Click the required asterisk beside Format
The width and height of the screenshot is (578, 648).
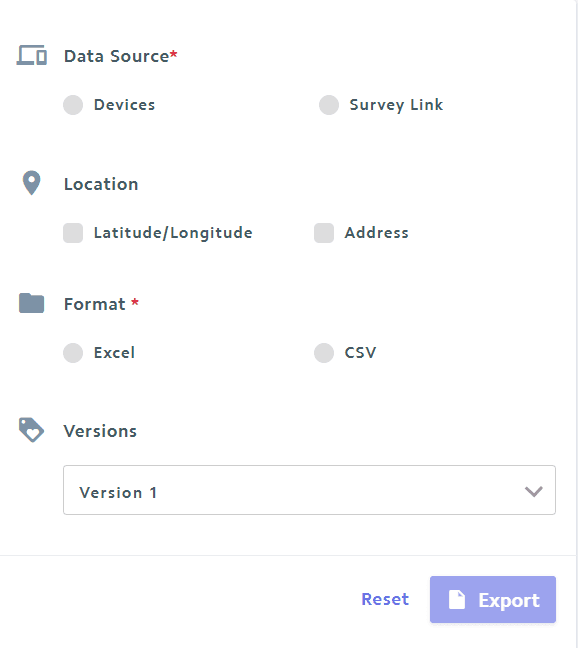click(135, 302)
